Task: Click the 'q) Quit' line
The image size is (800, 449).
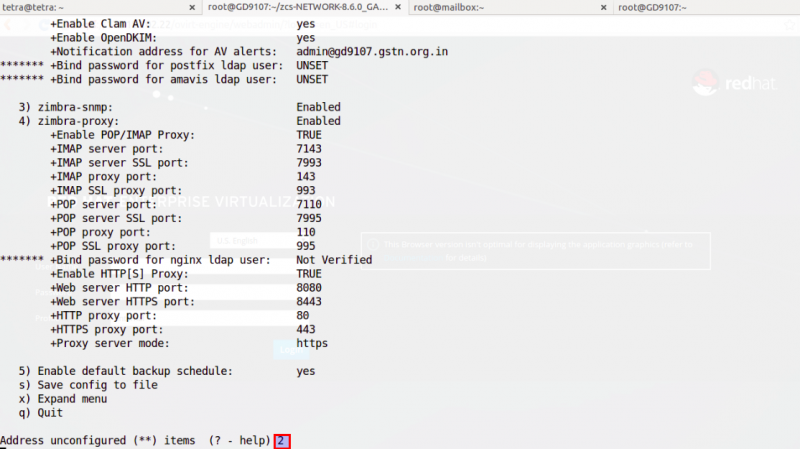Action: click(40, 412)
